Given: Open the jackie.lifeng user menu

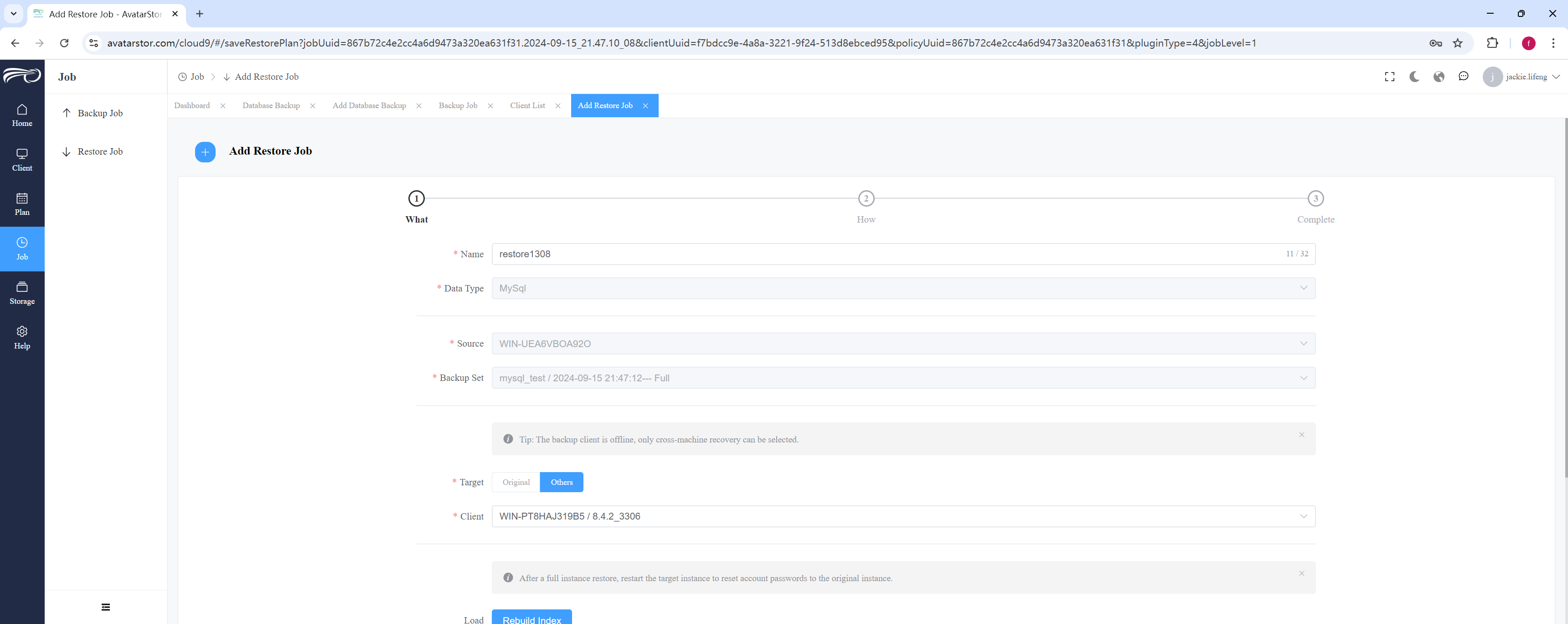Looking at the screenshot, I should 1521,77.
